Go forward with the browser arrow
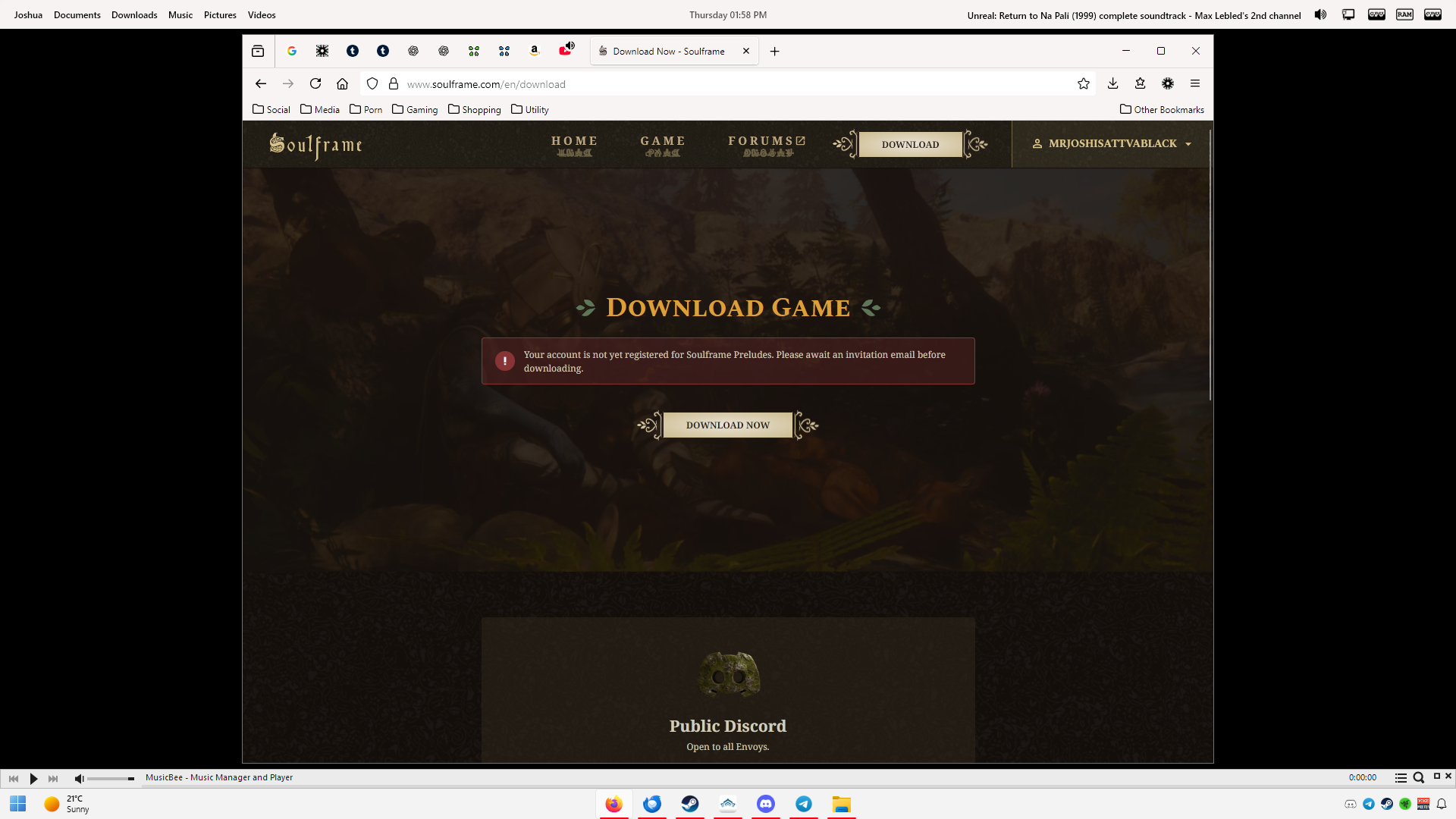 (x=288, y=84)
